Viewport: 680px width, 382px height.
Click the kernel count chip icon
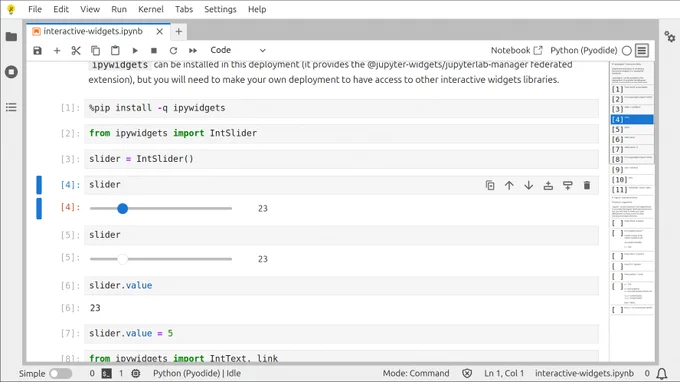136,373
